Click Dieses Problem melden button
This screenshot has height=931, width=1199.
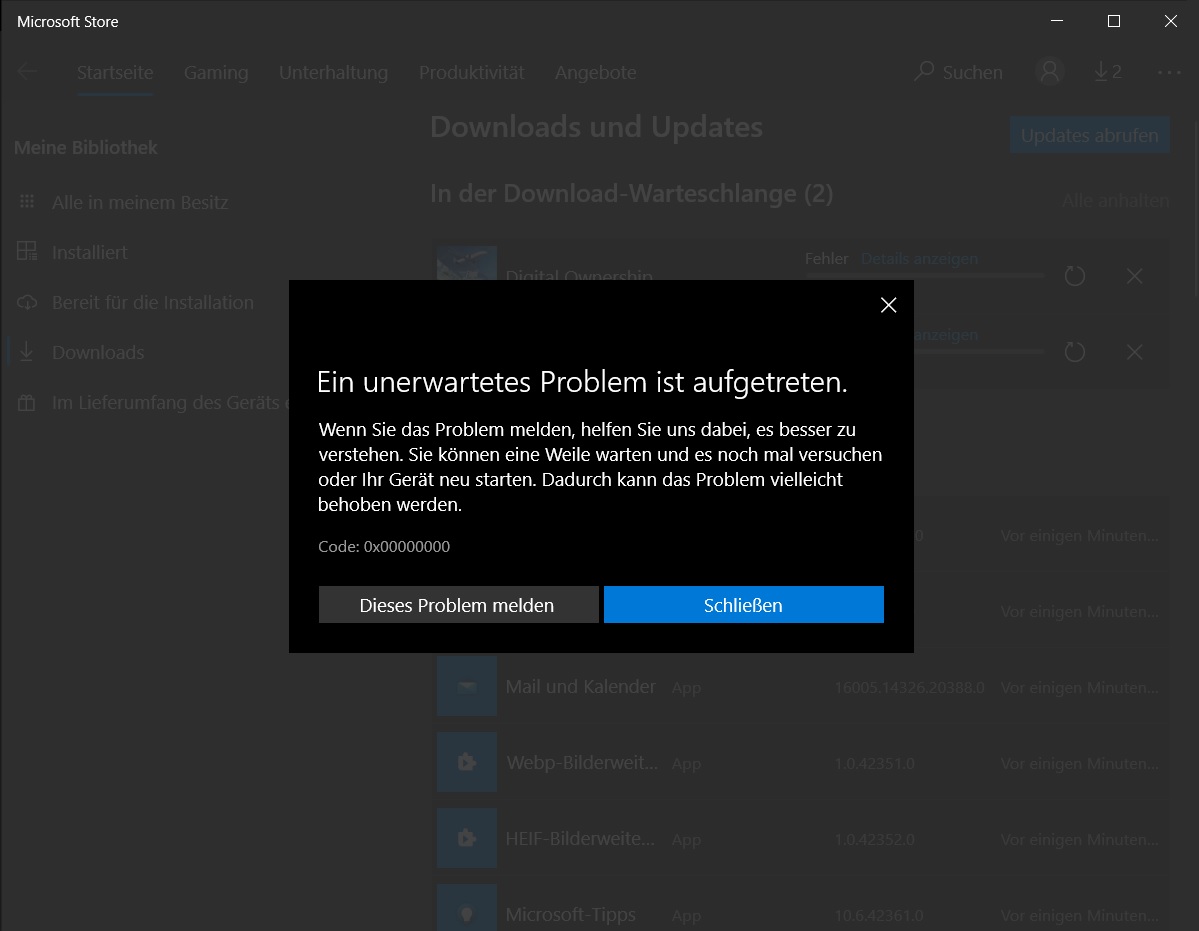(458, 605)
